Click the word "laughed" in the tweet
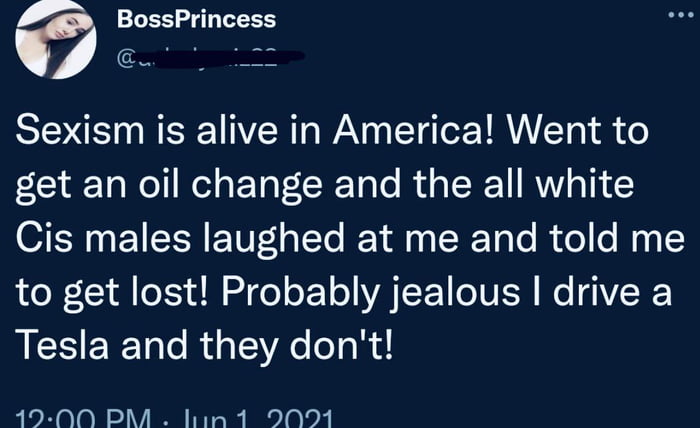The width and height of the screenshot is (700, 428). click(x=274, y=241)
